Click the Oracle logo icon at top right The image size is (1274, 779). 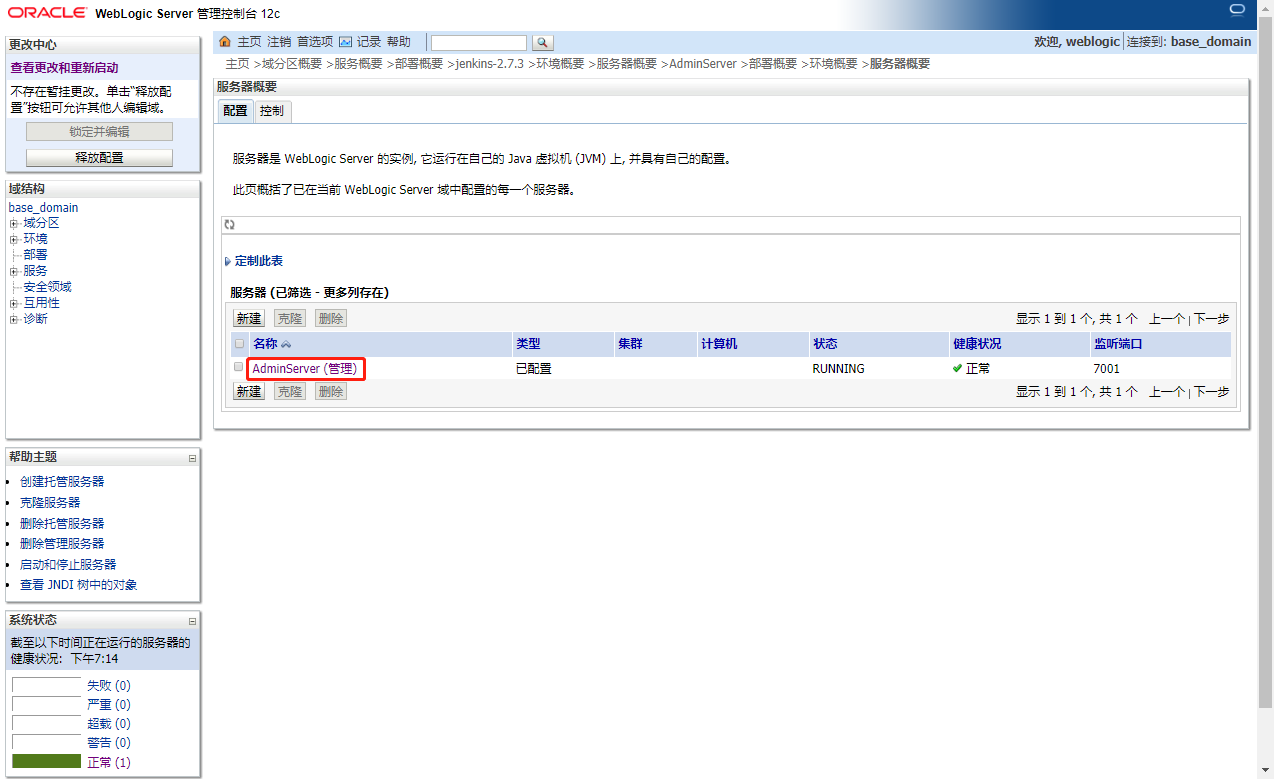(x=1237, y=10)
